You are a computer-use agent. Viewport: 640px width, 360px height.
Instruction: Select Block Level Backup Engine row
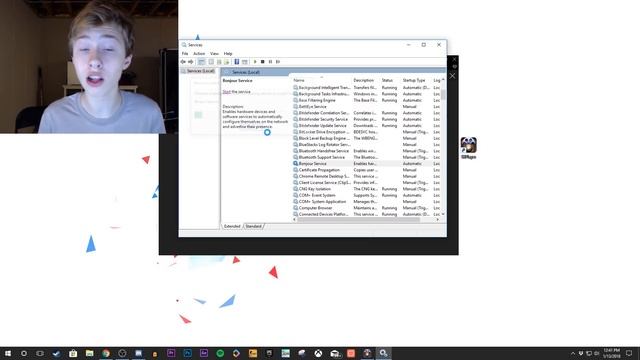pos(367,138)
